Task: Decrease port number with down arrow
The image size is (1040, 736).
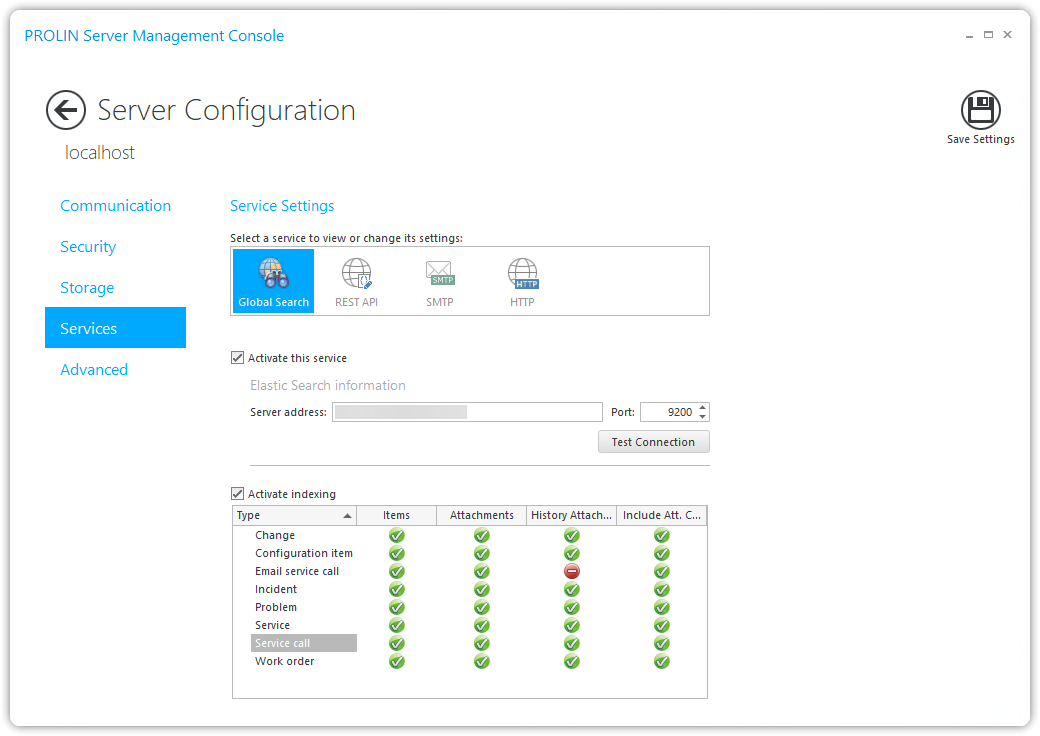Action: click(703, 417)
